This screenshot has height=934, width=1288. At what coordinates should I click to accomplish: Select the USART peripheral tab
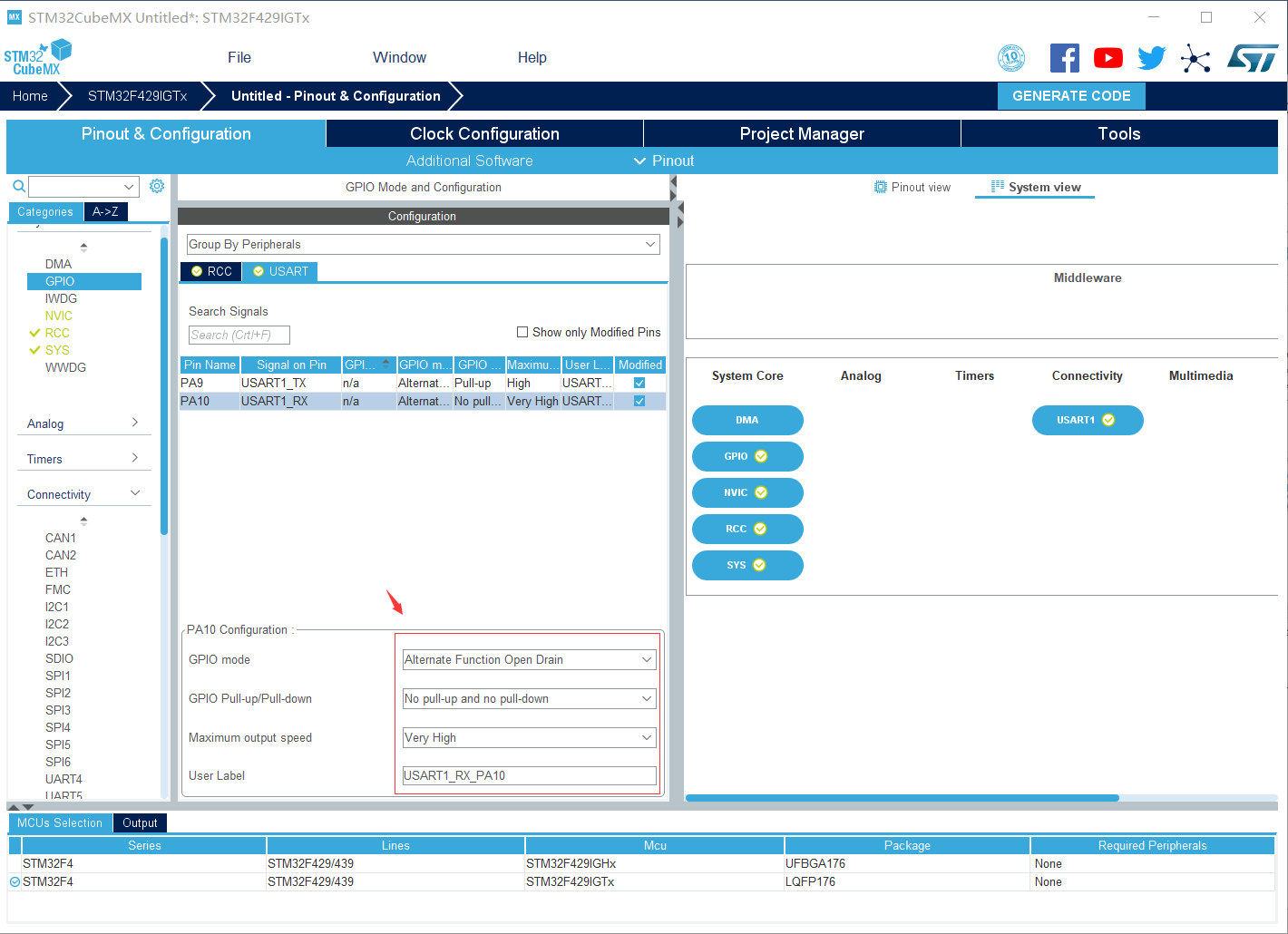[x=280, y=271]
